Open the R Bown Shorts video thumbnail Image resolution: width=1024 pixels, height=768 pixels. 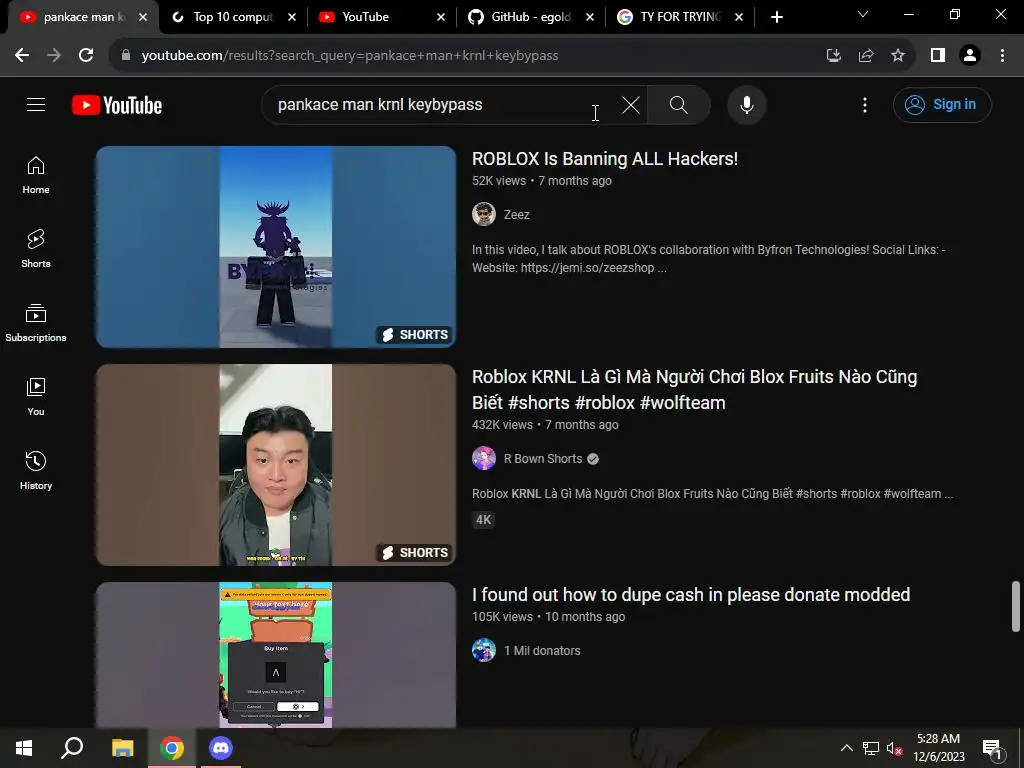pyautogui.click(x=276, y=465)
